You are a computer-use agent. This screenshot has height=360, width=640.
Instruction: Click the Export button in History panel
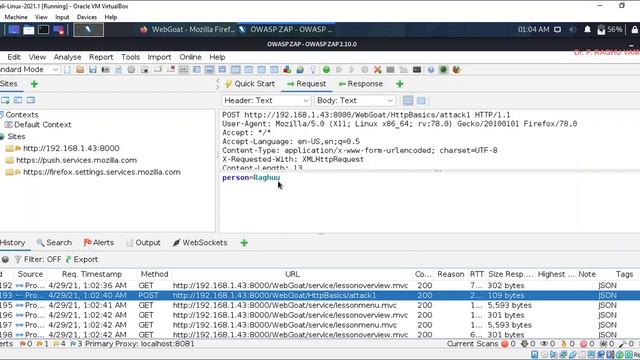tap(82, 260)
